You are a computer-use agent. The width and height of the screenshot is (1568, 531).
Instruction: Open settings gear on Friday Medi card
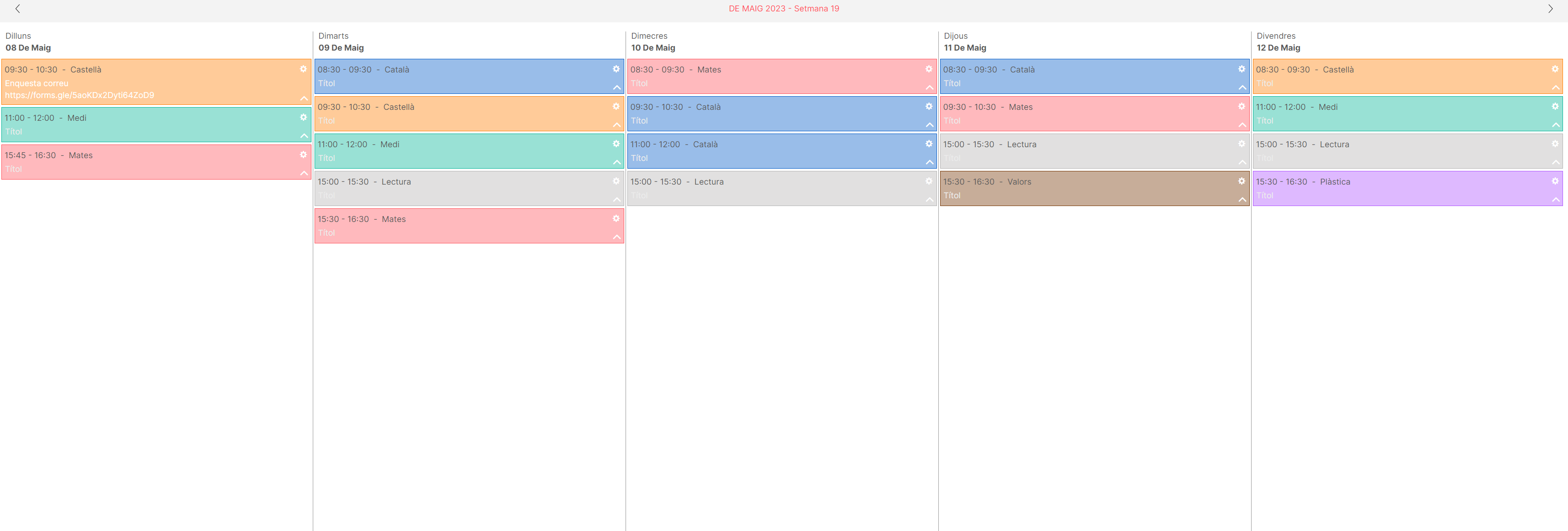[x=1555, y=106]
